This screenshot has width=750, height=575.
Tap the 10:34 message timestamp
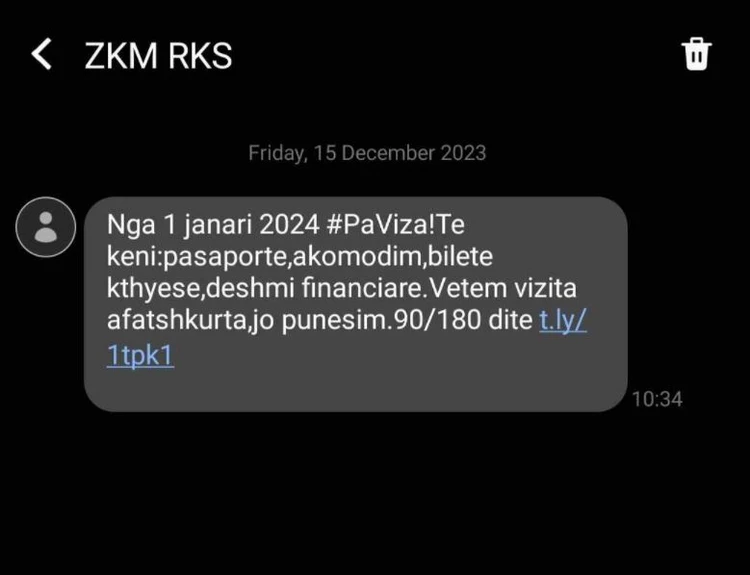pos(657,399)
